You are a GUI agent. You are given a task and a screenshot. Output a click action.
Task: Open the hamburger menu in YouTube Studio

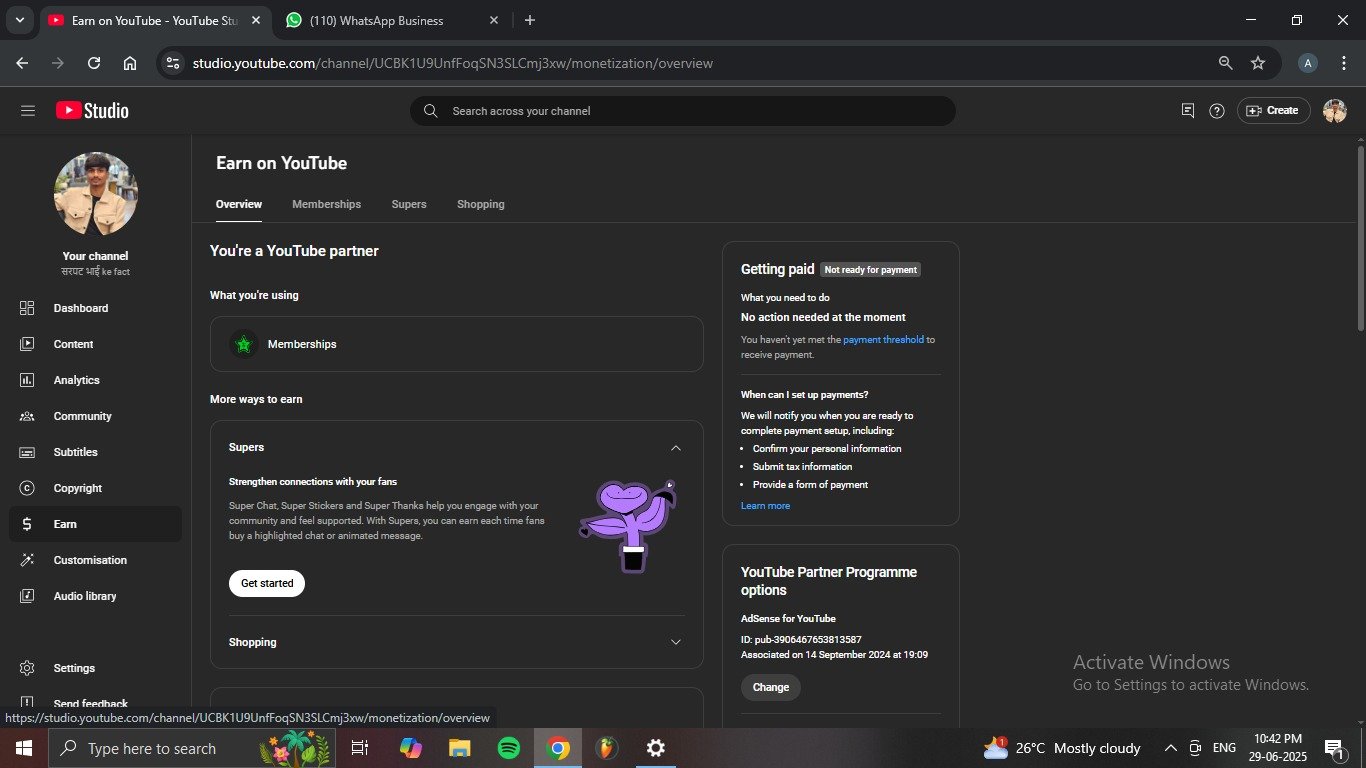[28, 111]
